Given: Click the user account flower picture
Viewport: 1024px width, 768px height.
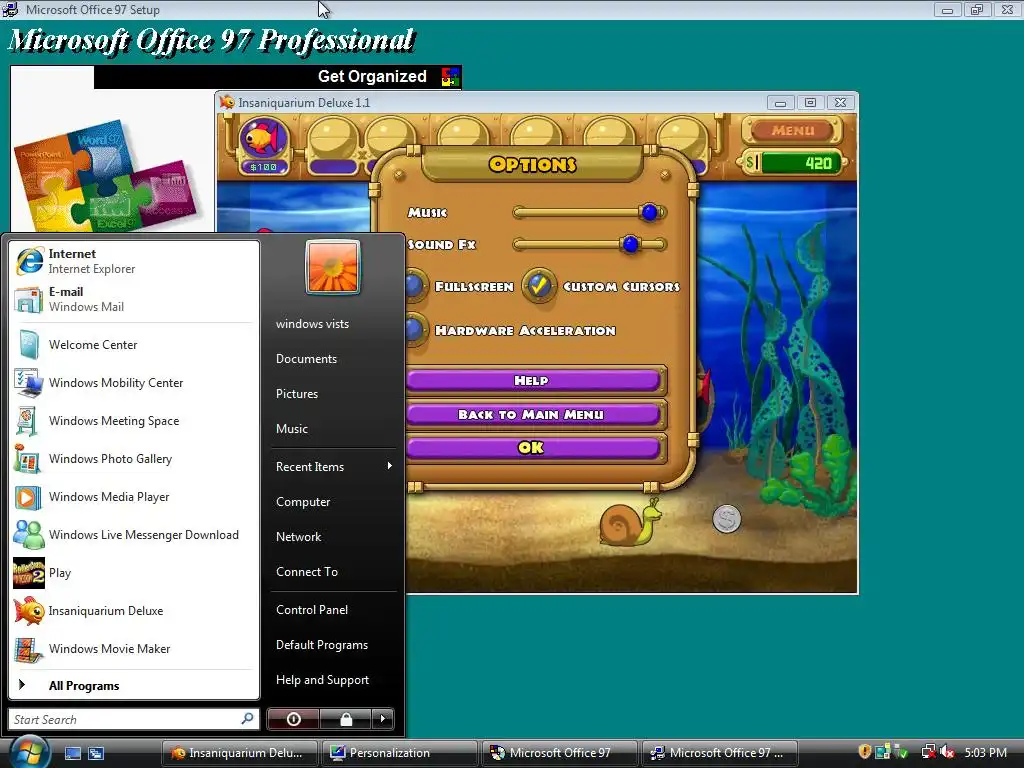Looking at the screenshot, I should pyautogui.click(x=332, y=267).
